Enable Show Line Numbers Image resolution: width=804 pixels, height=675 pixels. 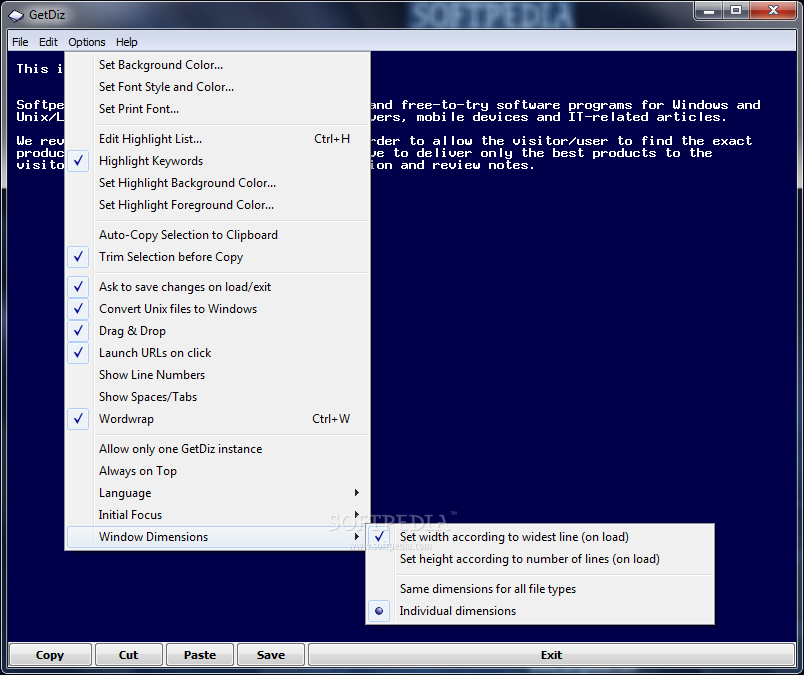click(x=218, y=375)
